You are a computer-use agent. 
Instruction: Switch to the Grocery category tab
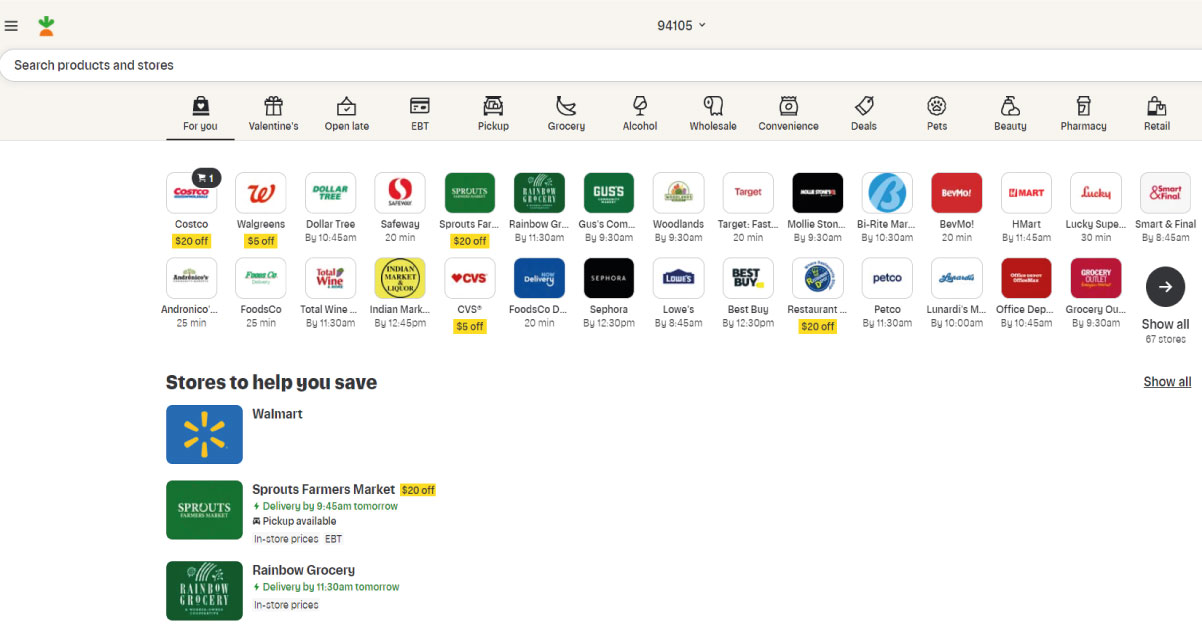click(566, 113)
